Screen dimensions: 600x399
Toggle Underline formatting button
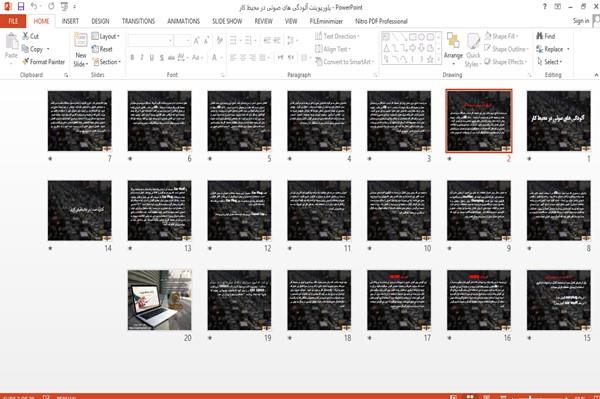[152, 57]
